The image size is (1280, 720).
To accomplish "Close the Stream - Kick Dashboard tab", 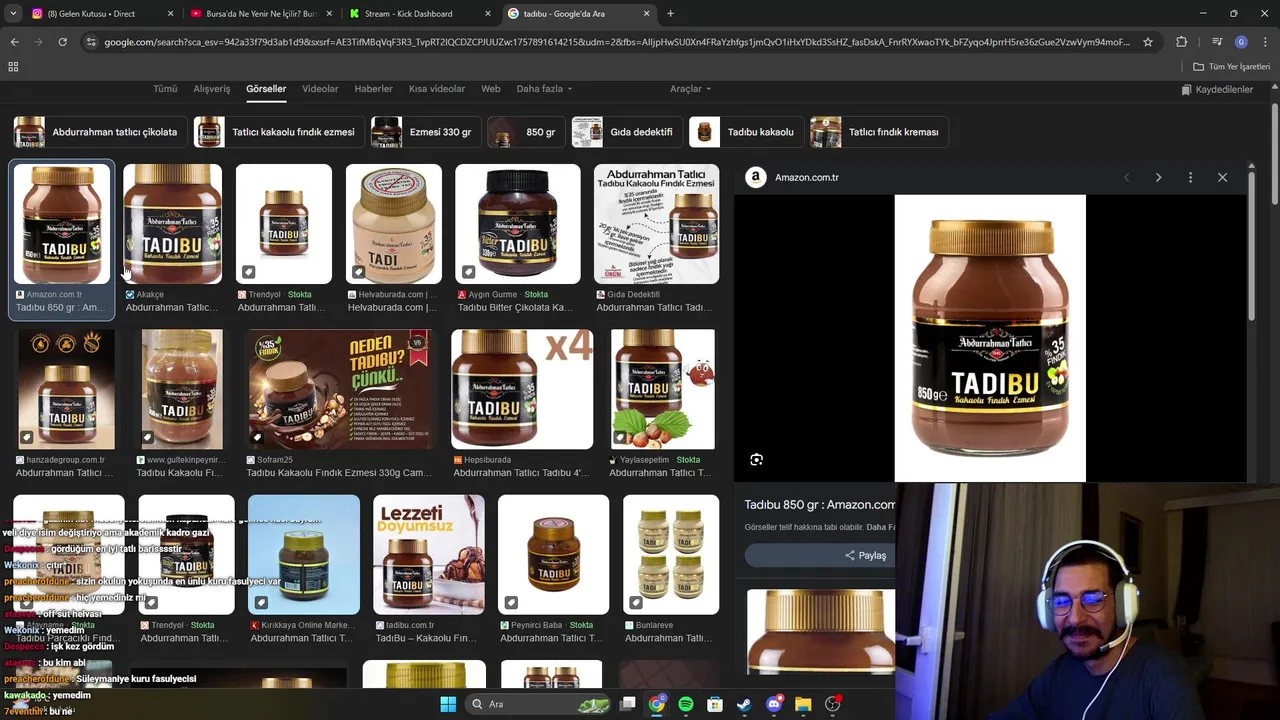I will tap(488, 14).
